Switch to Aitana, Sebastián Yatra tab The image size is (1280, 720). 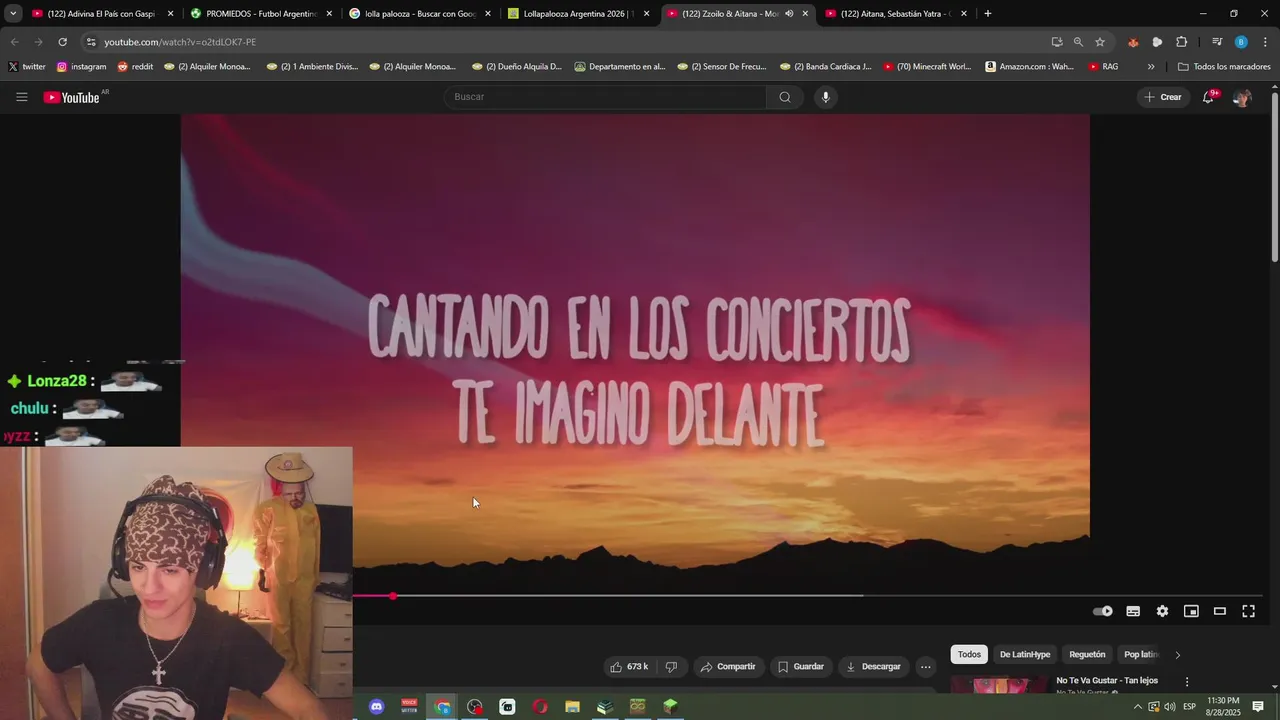pos(895,14)
